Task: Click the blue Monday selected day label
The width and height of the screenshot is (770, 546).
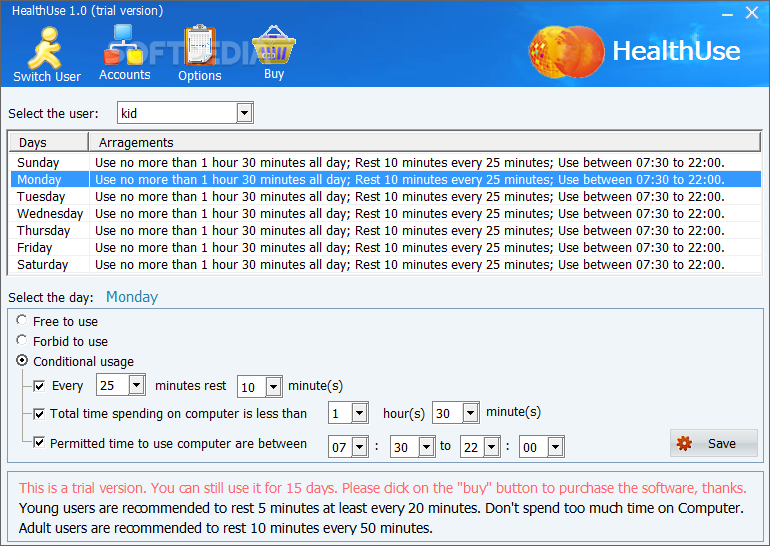Action: click(x=132, y=297)
